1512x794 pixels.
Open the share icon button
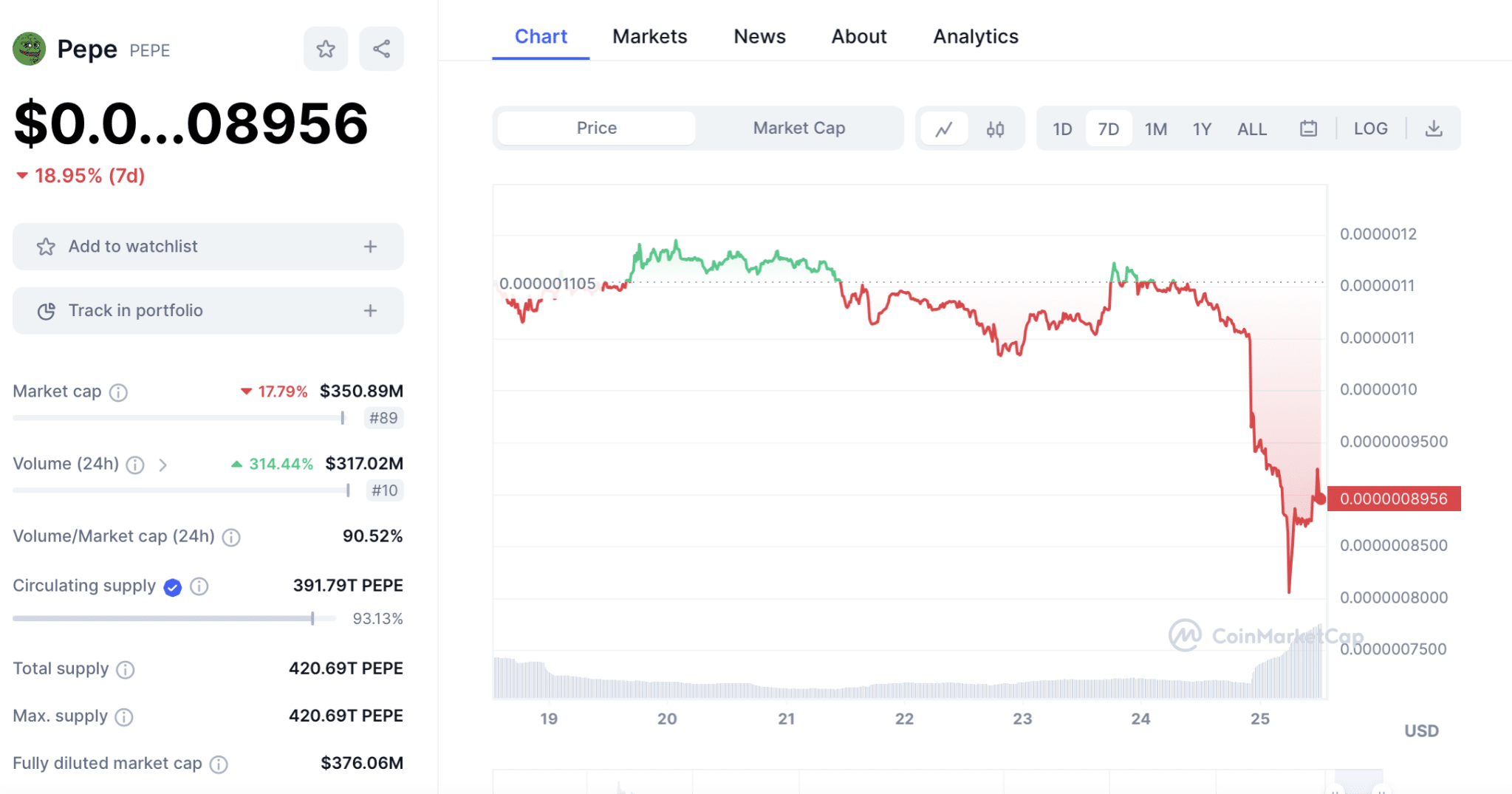pyautogui.click(x=381, y=49)
